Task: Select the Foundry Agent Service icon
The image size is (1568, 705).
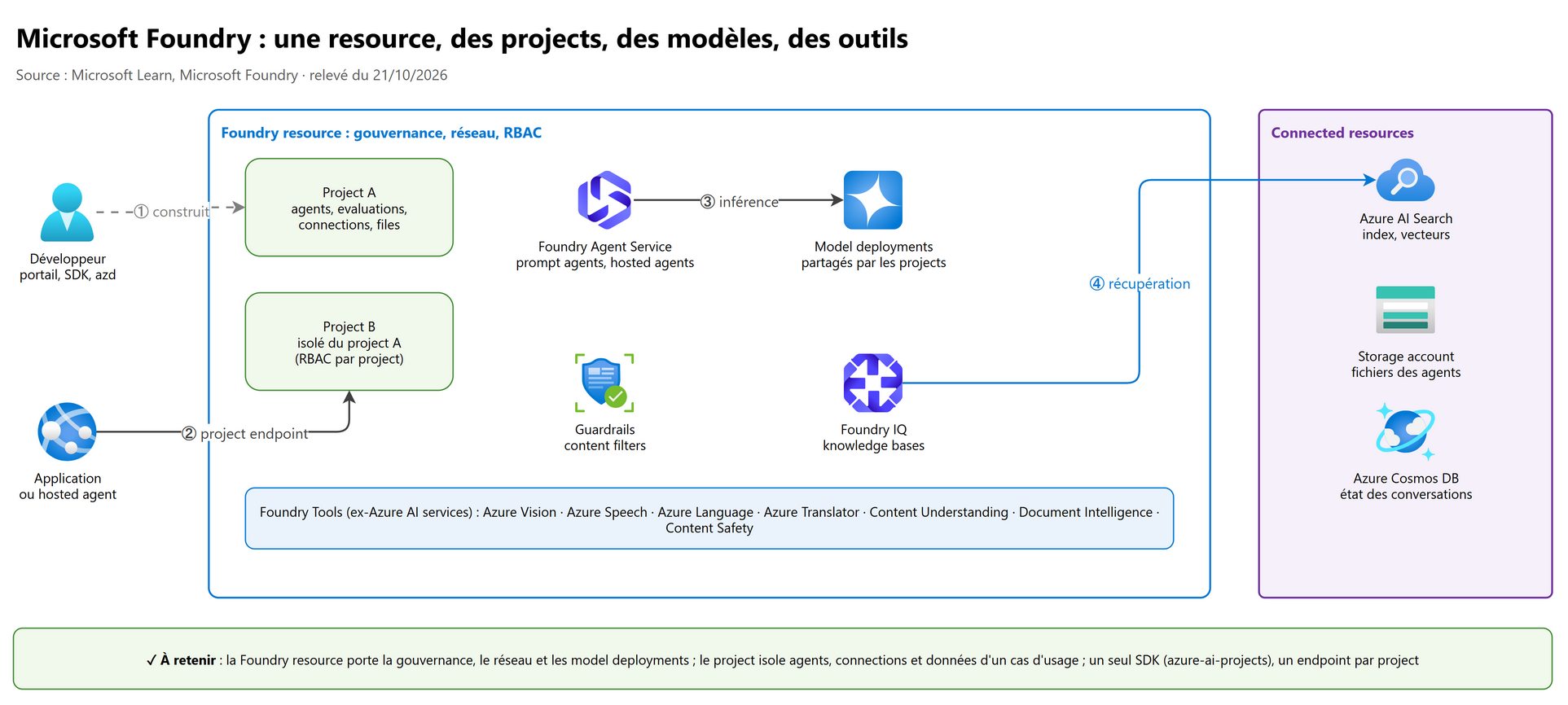Action: pyautogui.click(x=604, y=199)
